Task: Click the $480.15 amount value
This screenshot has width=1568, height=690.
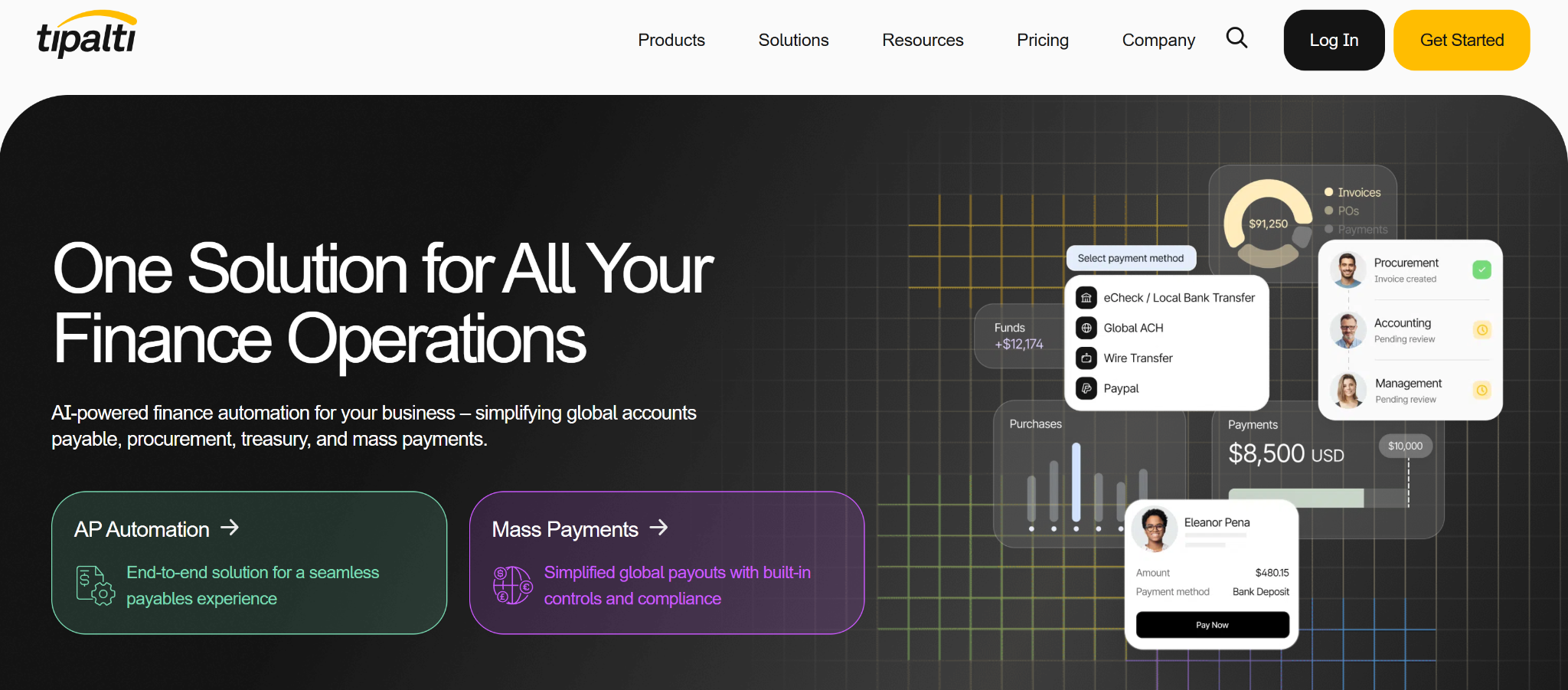Action: point(1272,572)
